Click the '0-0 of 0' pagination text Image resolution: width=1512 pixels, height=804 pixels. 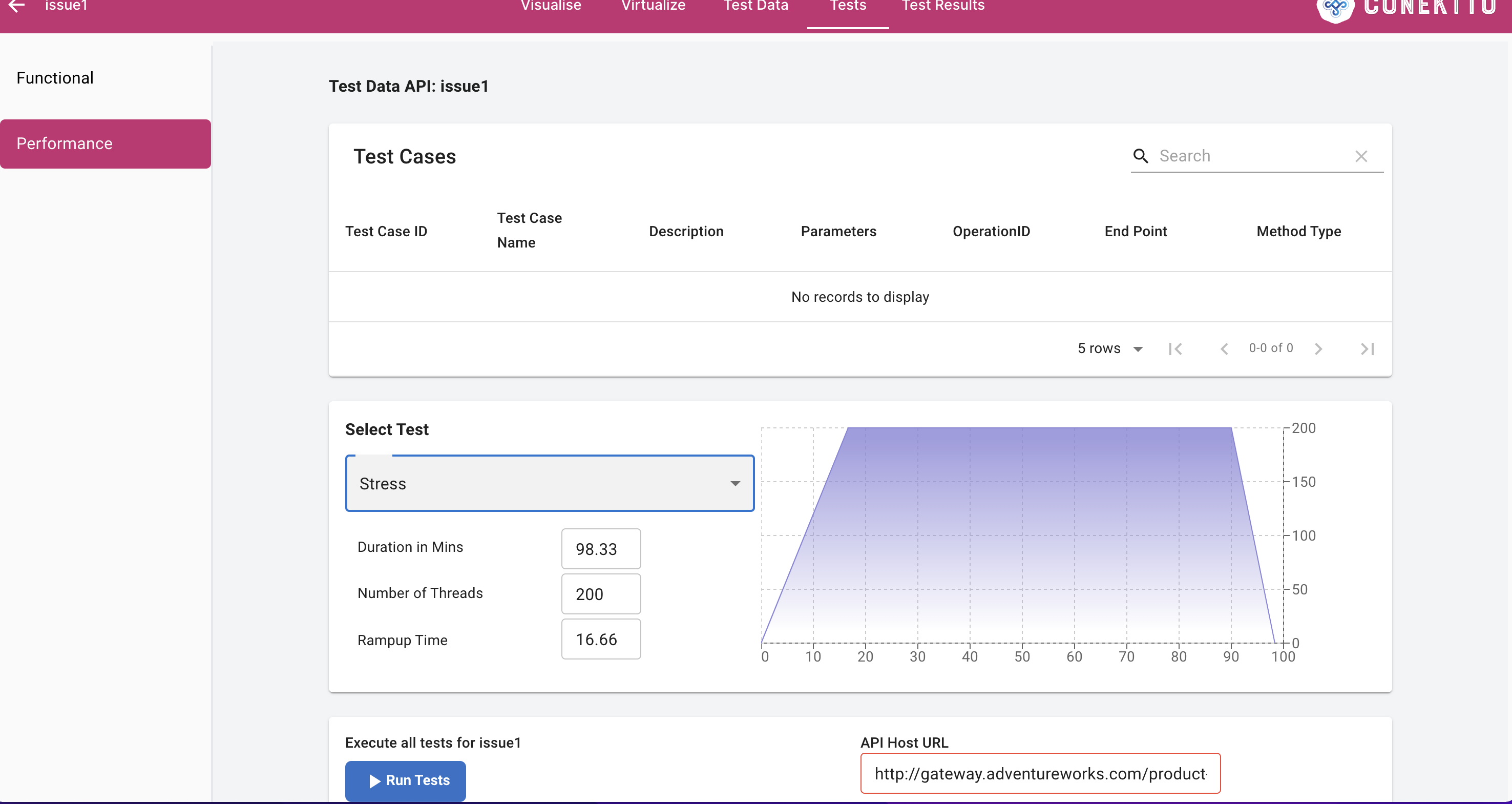click(1271, 348)
